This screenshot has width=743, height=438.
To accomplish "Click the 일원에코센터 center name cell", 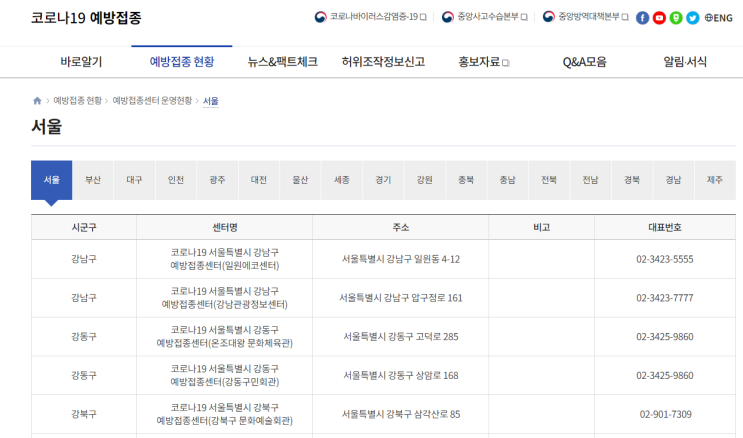I will pyautogui.click(x=225, y=259).
